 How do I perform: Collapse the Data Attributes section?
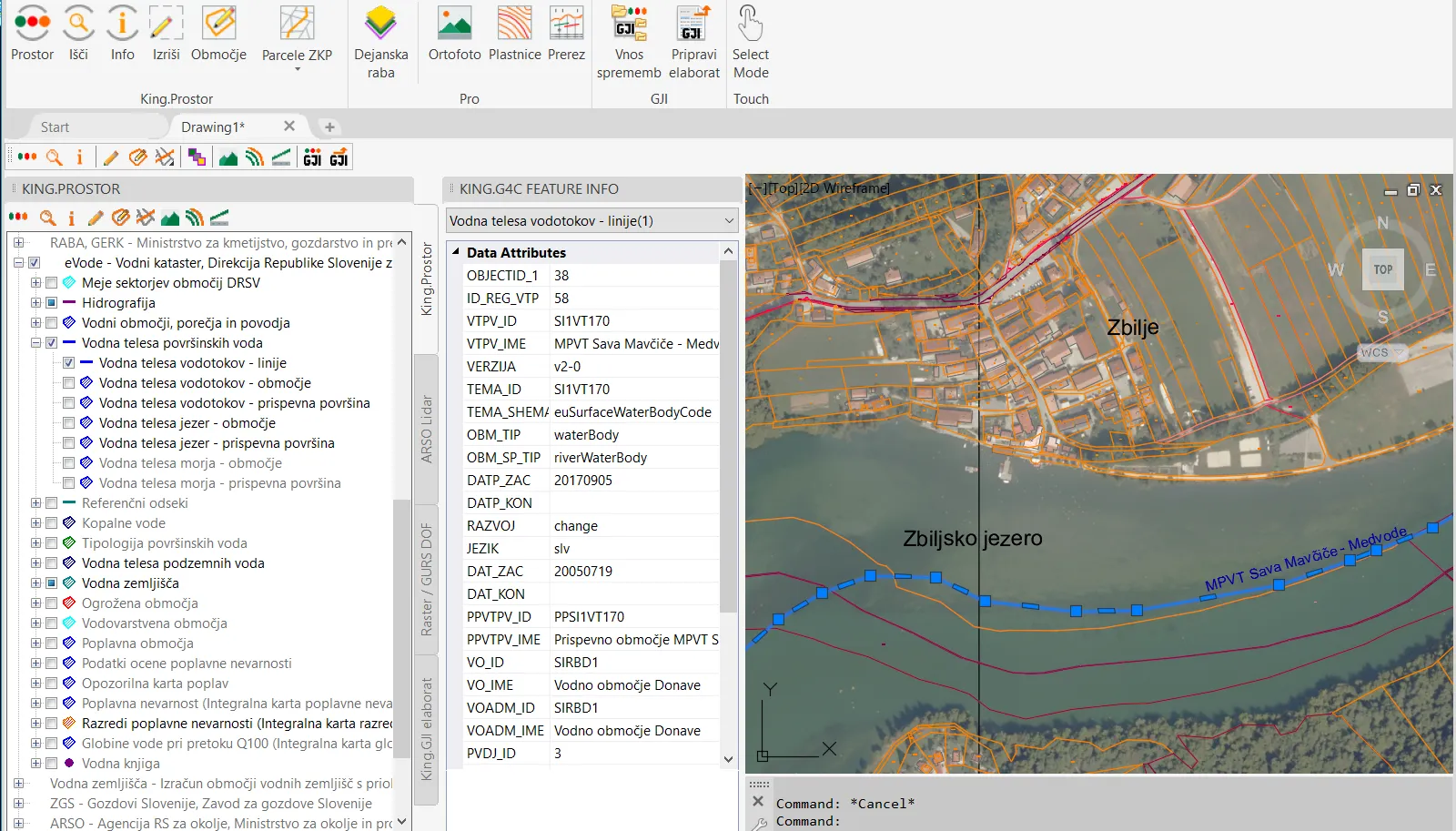(455, 253)
